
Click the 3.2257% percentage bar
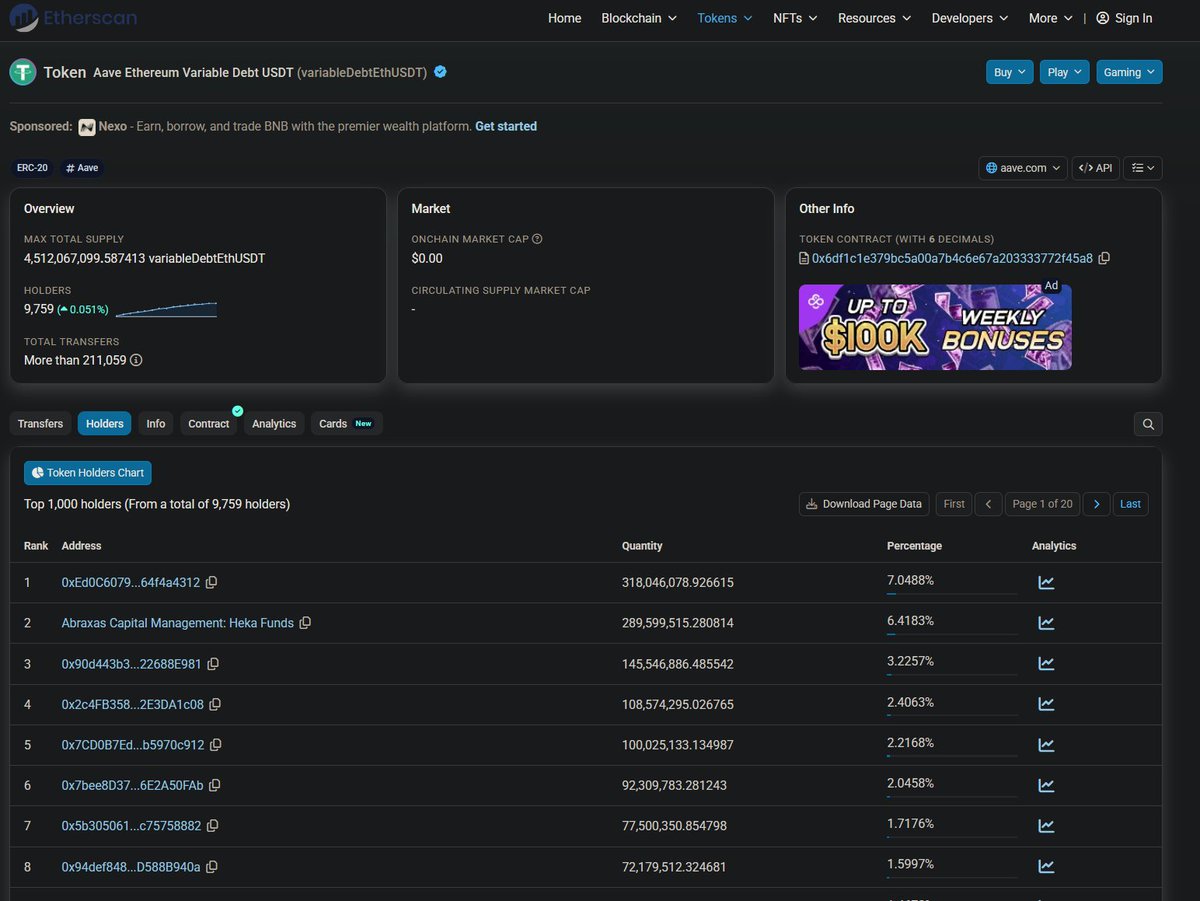pyautogui.click(x=951, y=676)
